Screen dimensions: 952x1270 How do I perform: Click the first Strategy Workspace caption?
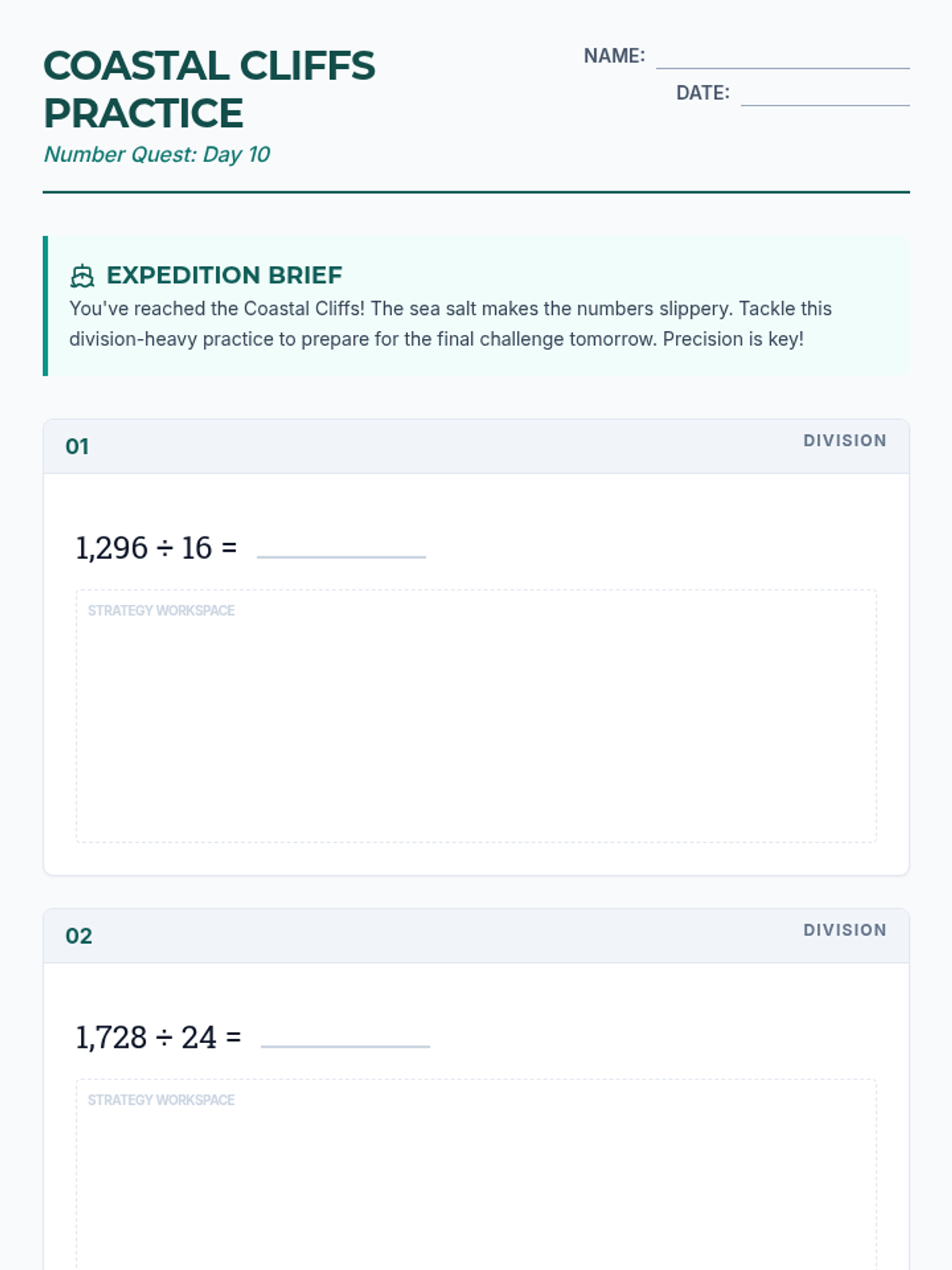pyautogui.click(x=161, y=610)
